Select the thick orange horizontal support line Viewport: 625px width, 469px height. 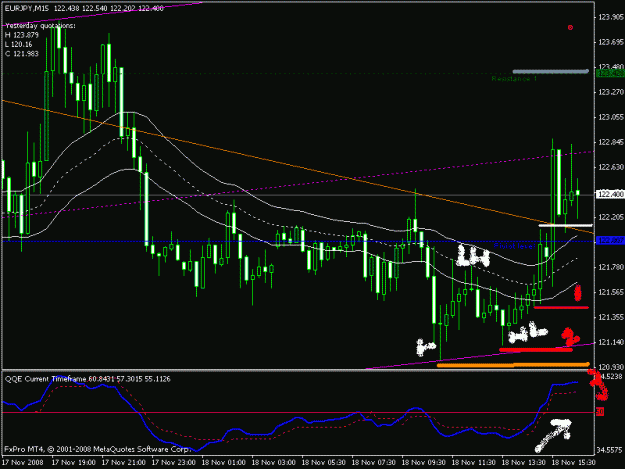(513, 365)
